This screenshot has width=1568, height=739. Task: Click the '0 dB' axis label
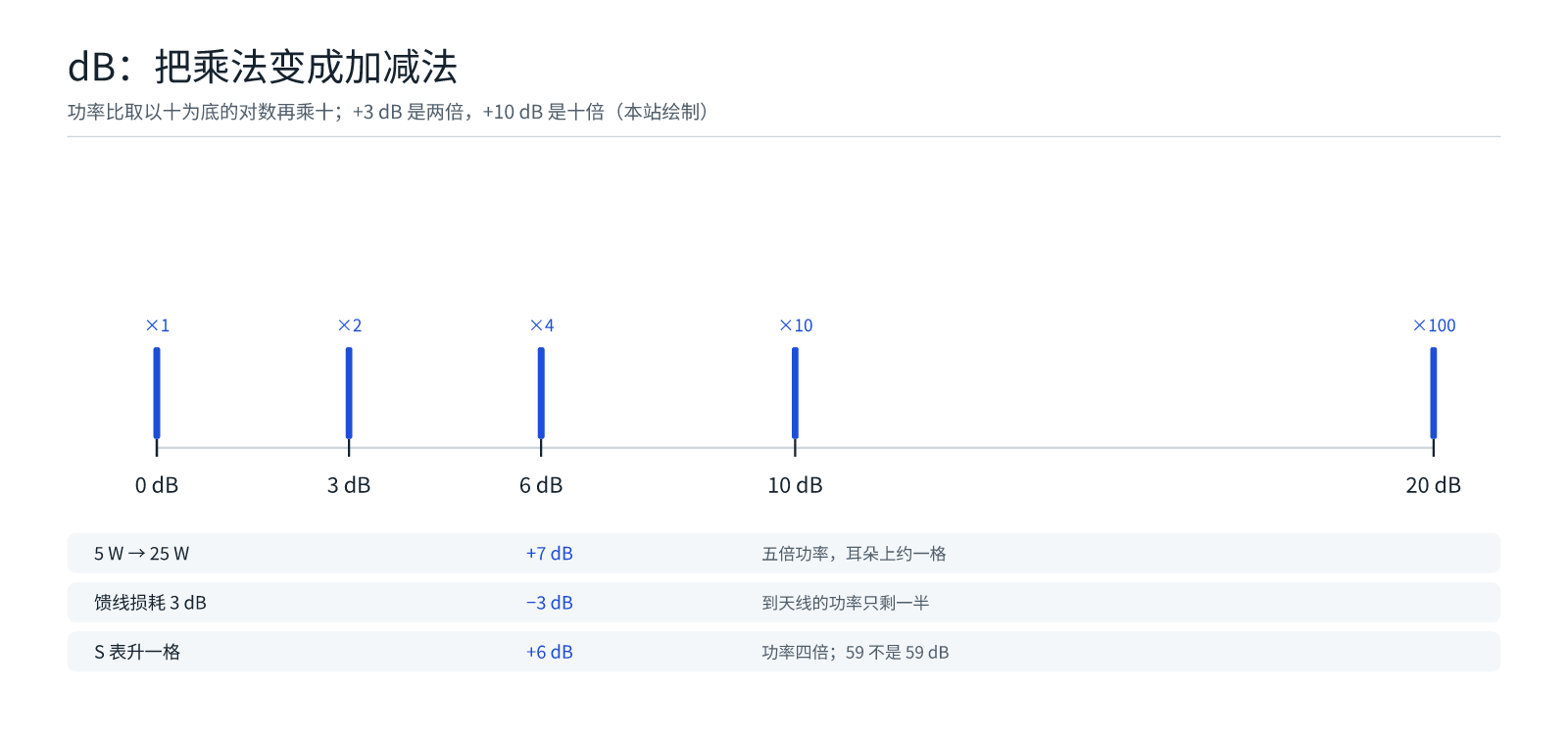tap(157, 485)
